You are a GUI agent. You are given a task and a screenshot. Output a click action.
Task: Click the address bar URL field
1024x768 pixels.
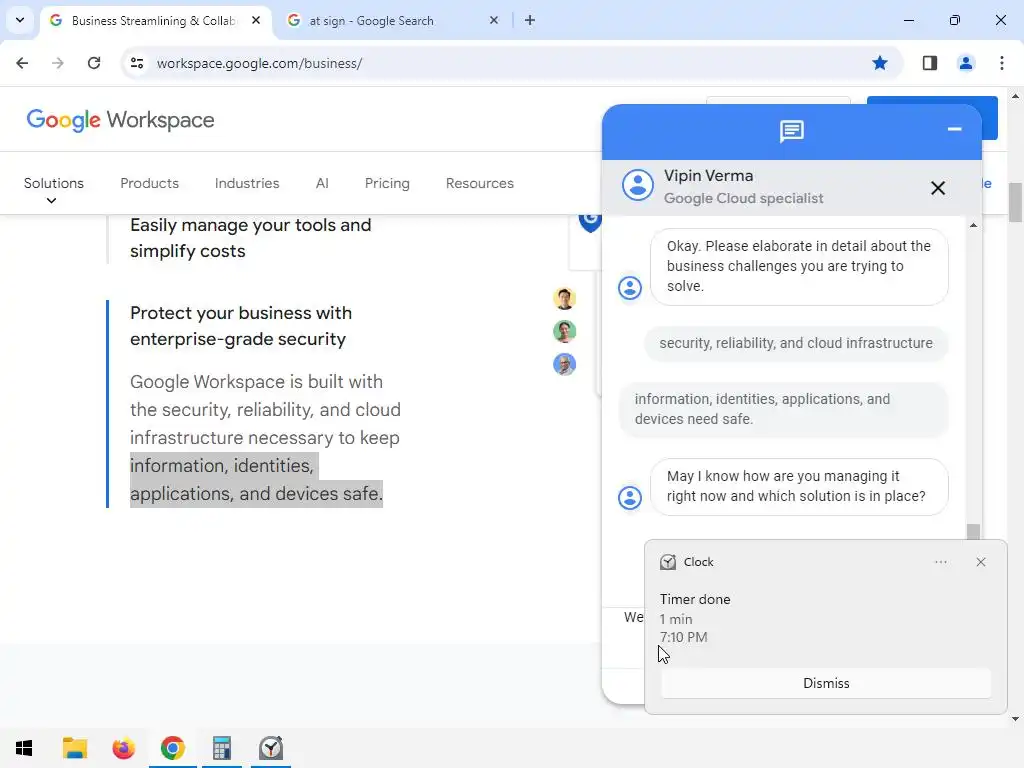click(509, 63)
